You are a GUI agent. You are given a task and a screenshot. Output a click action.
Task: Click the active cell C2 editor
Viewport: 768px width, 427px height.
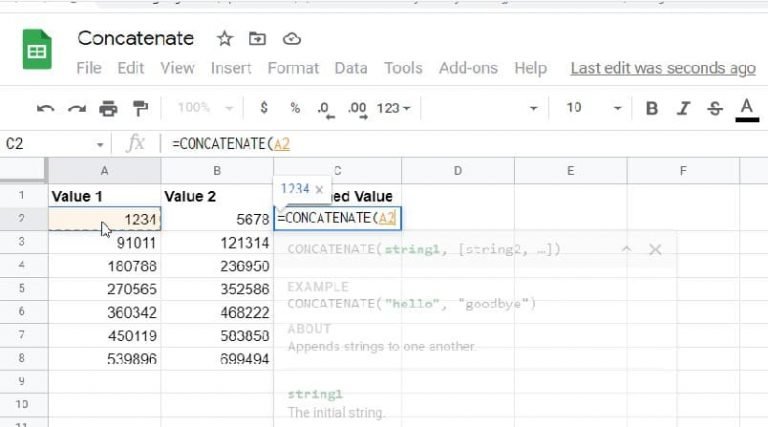pos(337,218)
